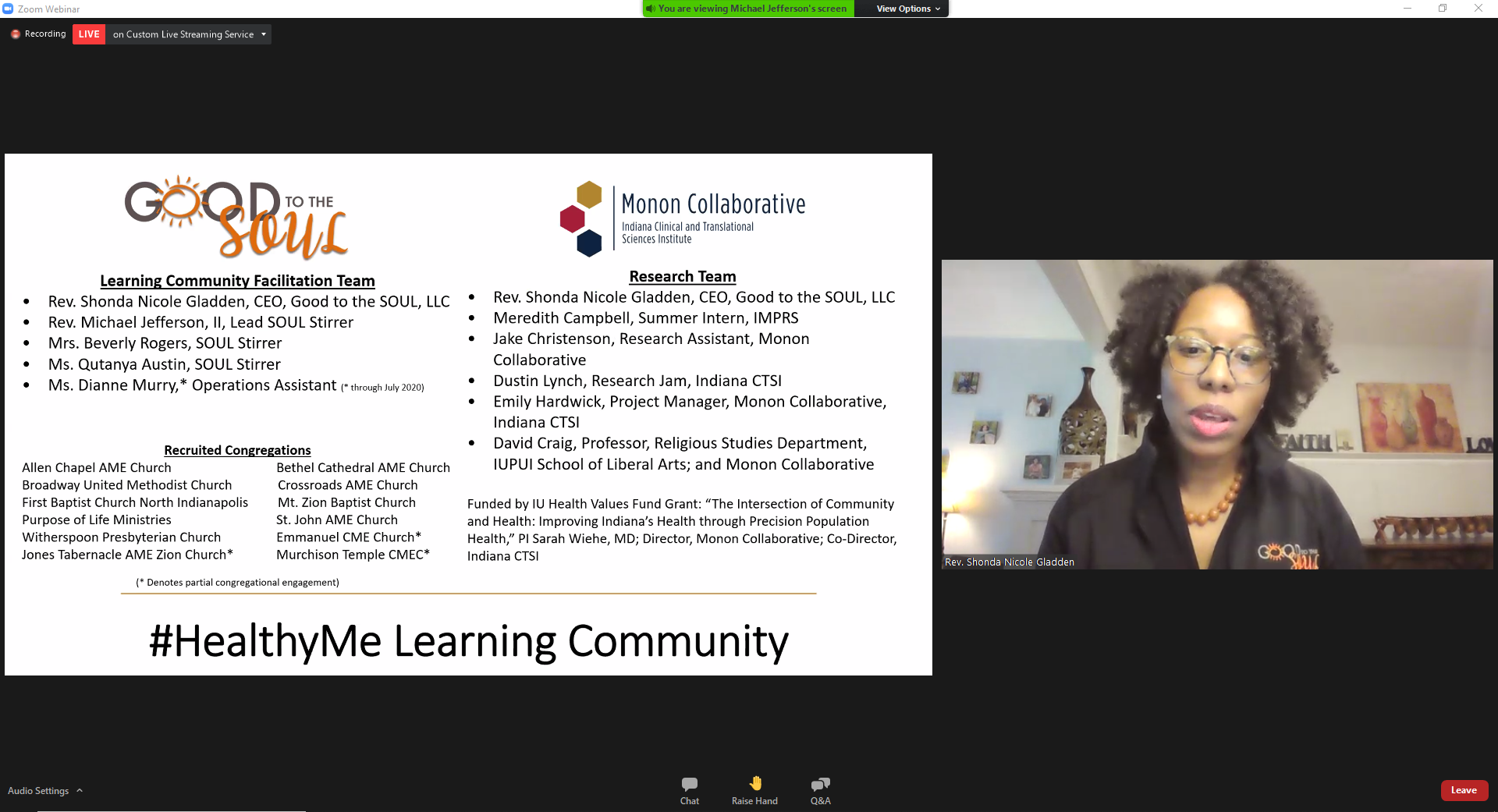Image resolution: width=1498 pixels, height=812 pixels.
Task: Click 'Ms. Dianne Murry, Operations Assistant' line
Action: pos(236,385)
